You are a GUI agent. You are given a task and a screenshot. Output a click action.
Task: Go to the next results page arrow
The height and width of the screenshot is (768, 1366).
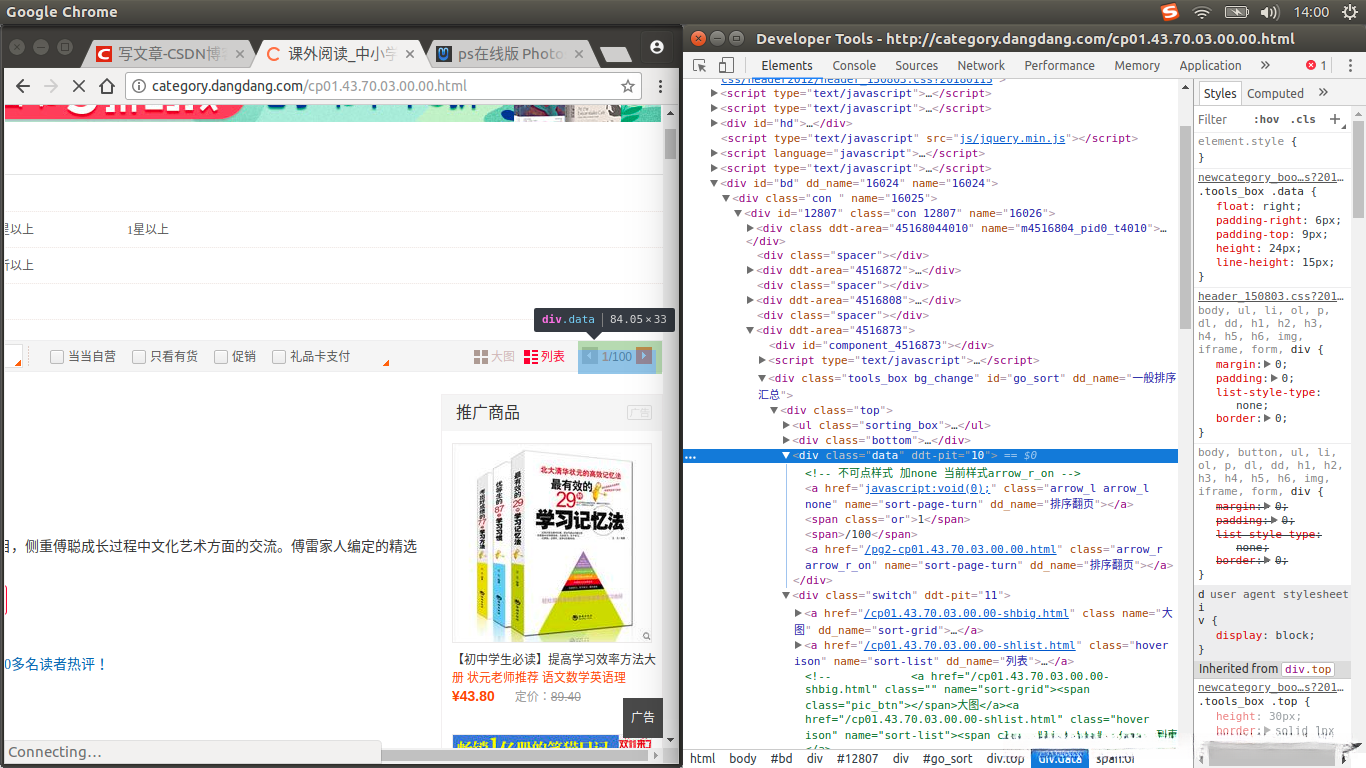pos(644,356)
